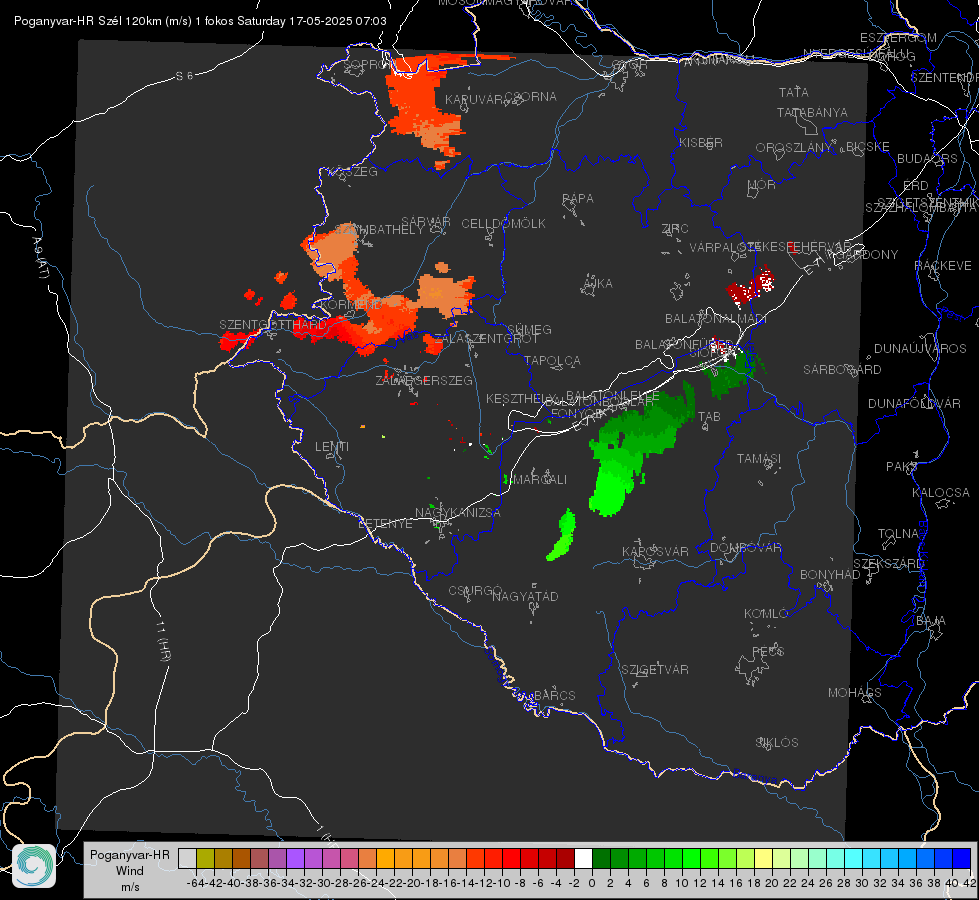
Task: Click the LENTI town label
Action: [332, 447]
